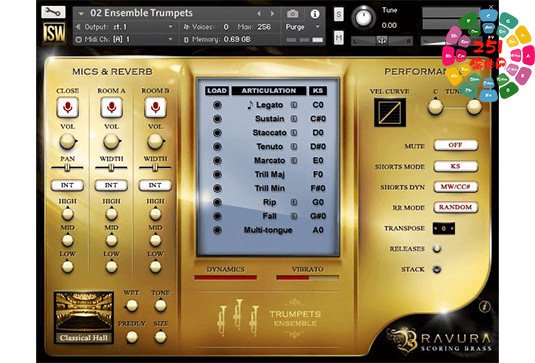Change RR MODE RANDOM setting
Screen dimensions: 535x363
pos(456,207)
